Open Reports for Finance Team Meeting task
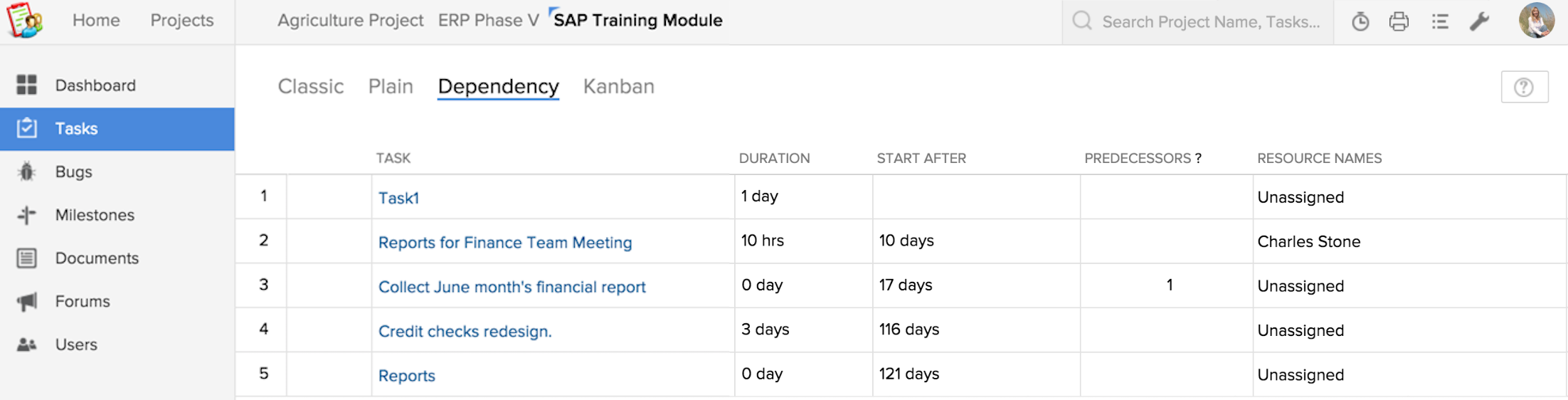 [x=504, y=243]
